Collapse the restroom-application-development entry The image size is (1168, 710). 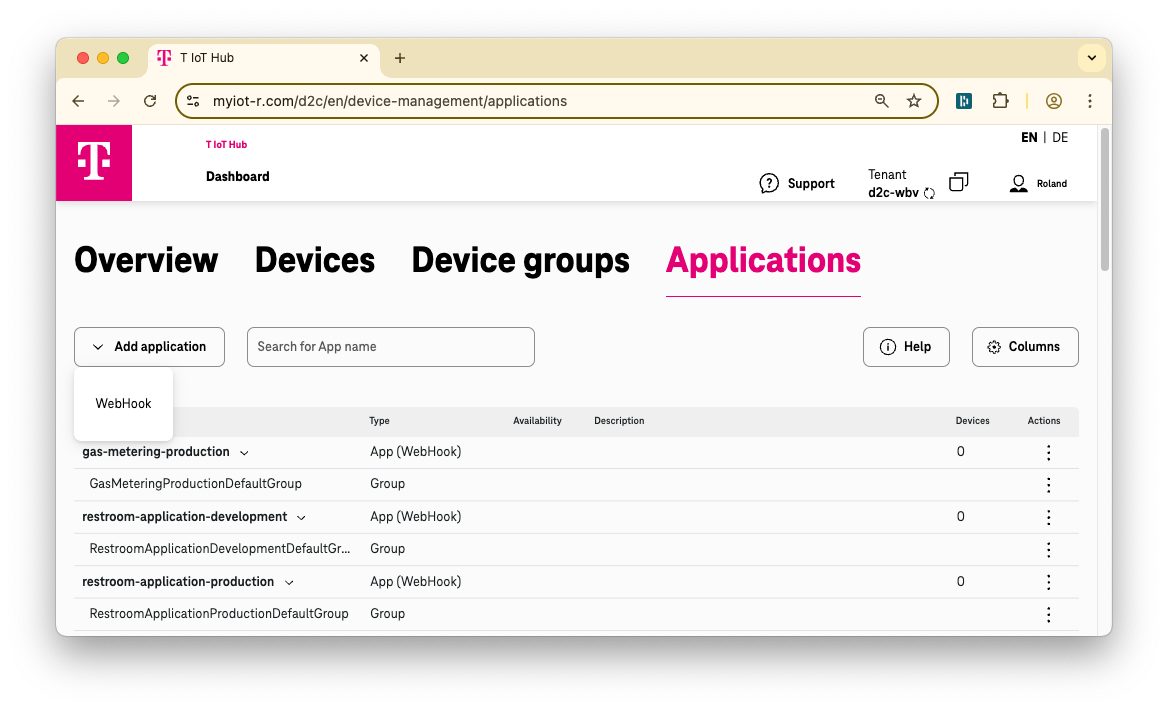point(301,517)
